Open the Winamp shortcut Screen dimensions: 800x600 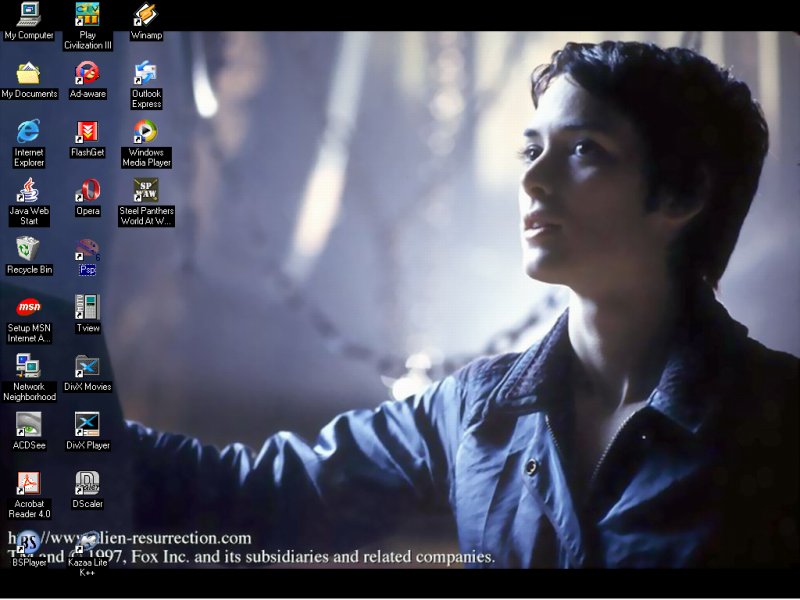tap(146, 15)
